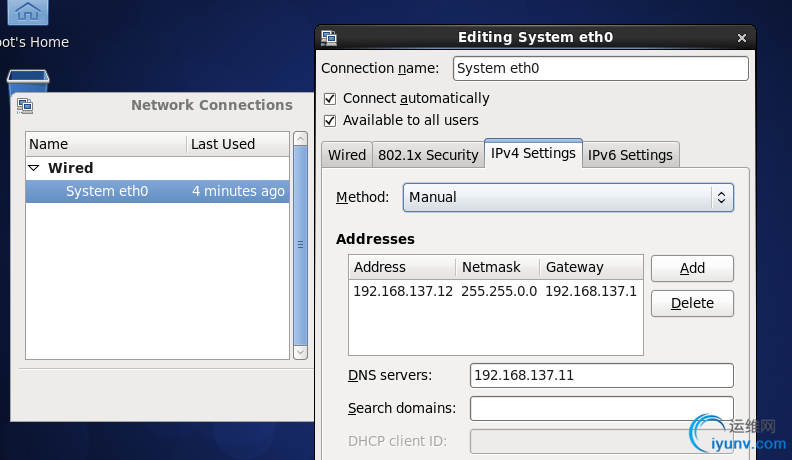
Task: Toggle the Connect automatically checkbox
Action: click(x=330, y=98)
